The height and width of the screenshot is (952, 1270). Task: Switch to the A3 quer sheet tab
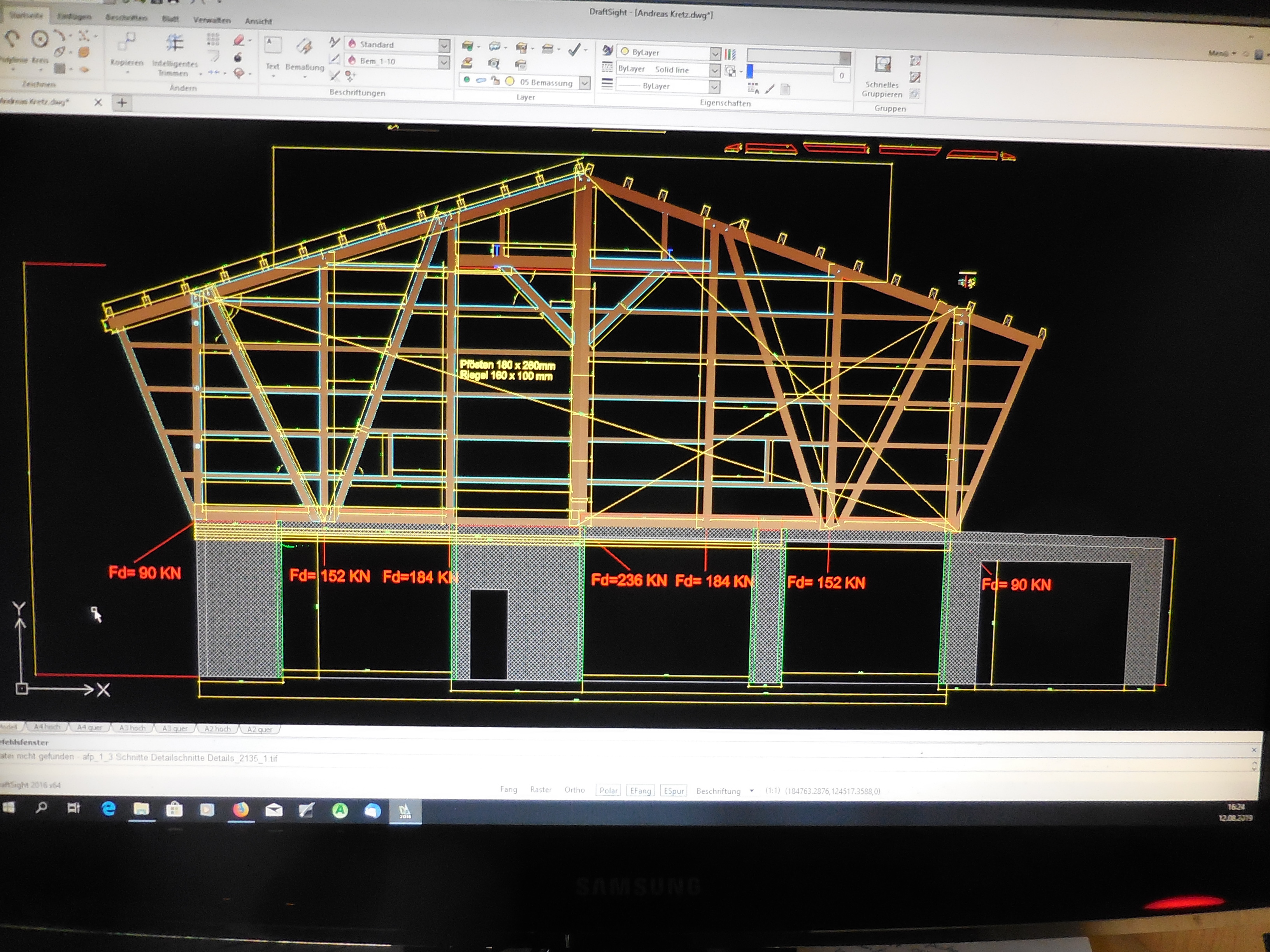pos(175,728)
